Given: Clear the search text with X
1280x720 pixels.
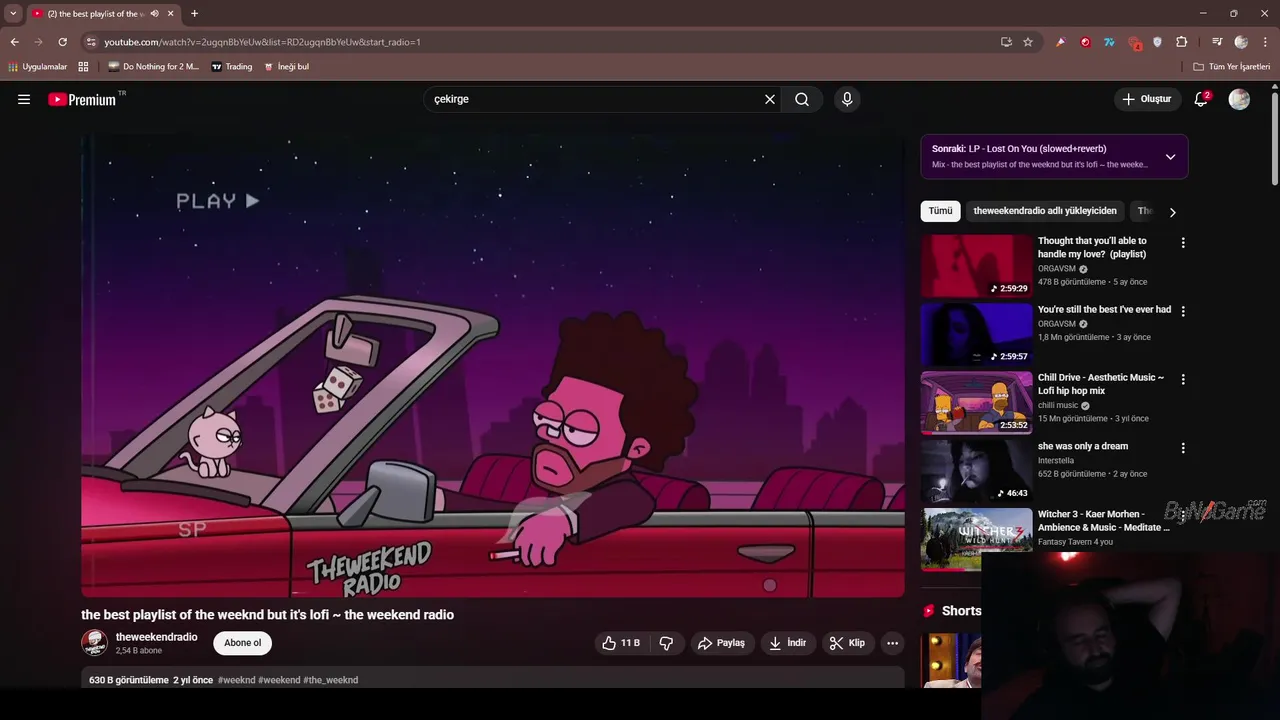Looking at the screenshot, I should pyautogui.click(x=770, y=99).
